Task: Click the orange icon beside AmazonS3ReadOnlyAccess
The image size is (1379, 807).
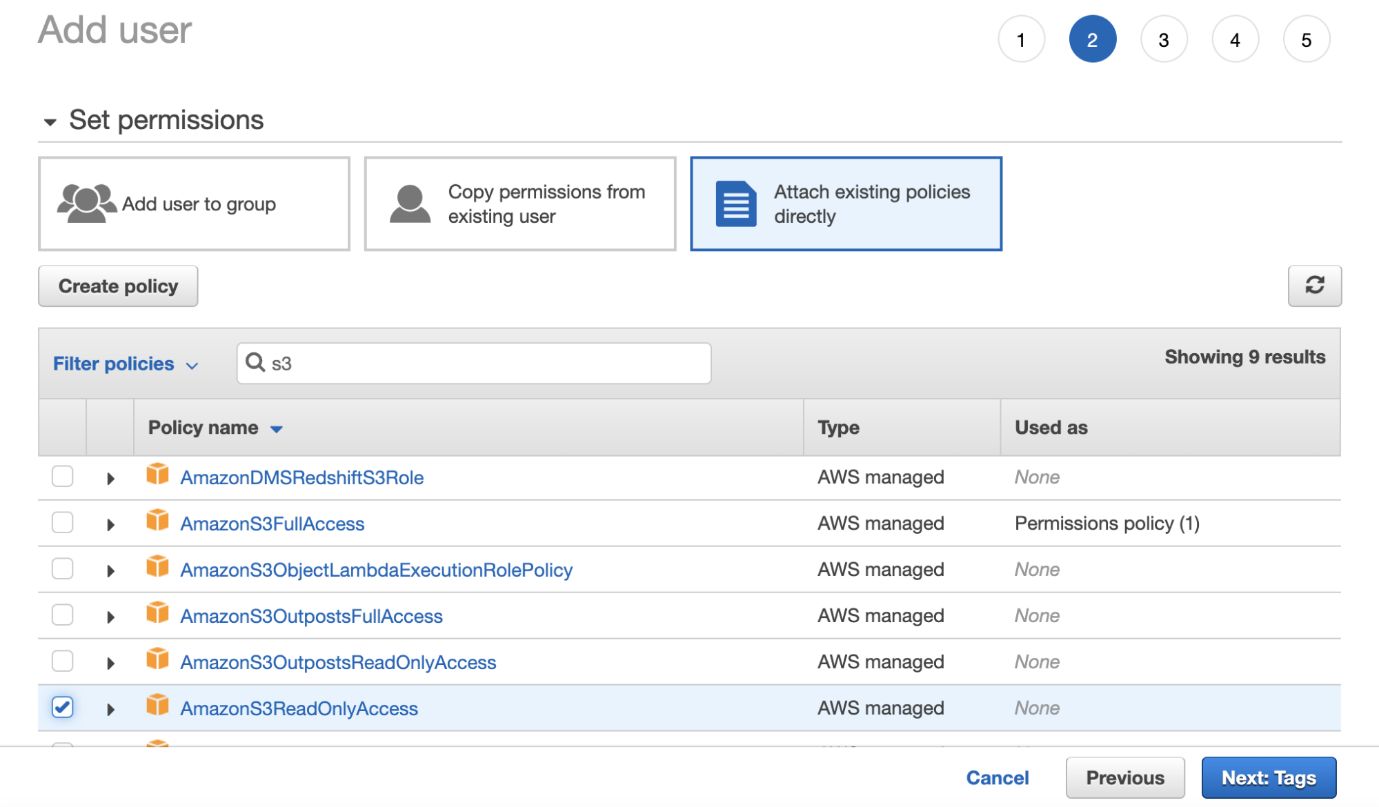Action: (157, 707)
